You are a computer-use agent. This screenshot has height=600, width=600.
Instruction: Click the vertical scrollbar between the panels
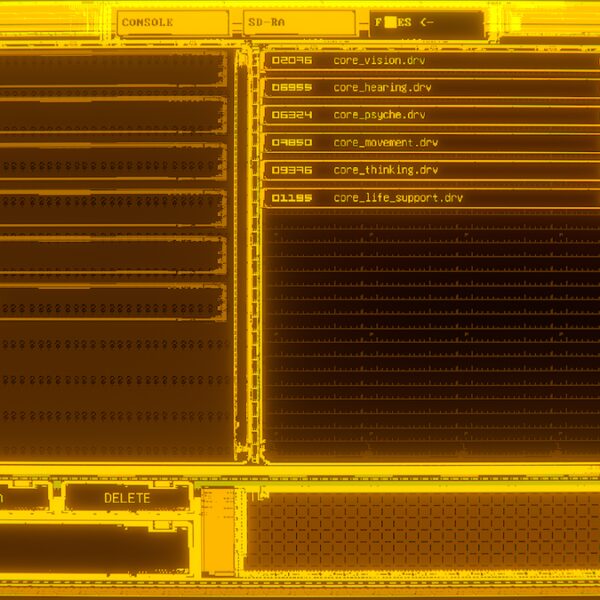[254, 254]
